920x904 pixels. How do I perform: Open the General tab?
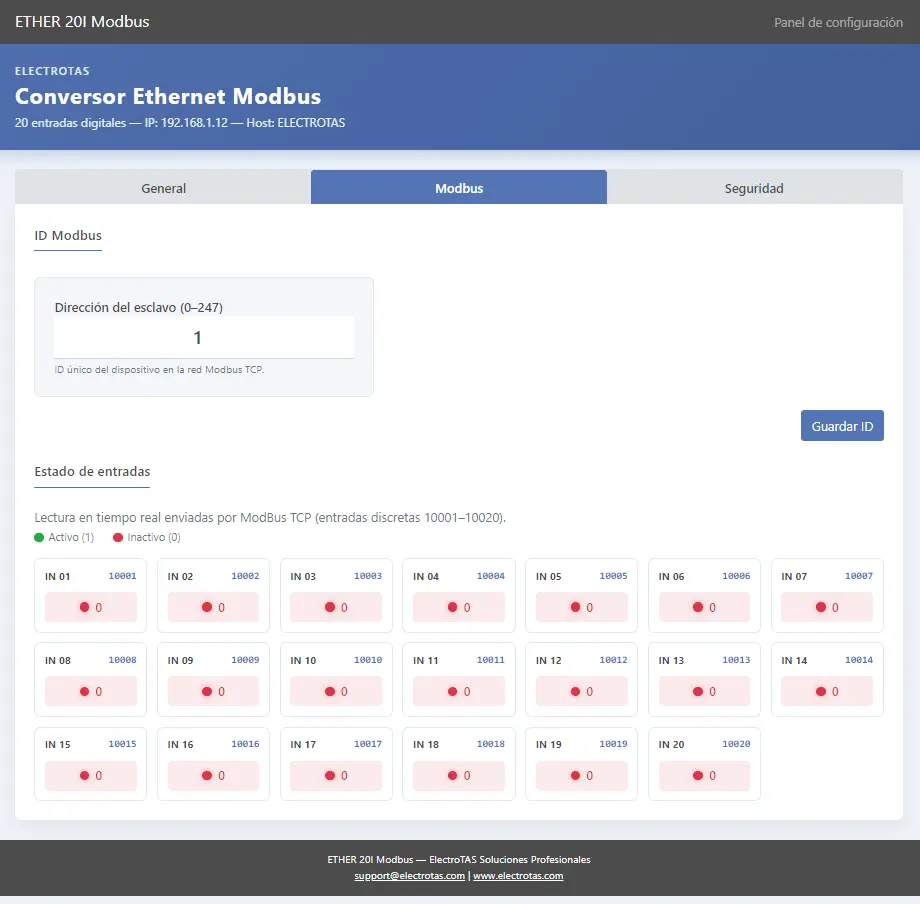[163, 188]
